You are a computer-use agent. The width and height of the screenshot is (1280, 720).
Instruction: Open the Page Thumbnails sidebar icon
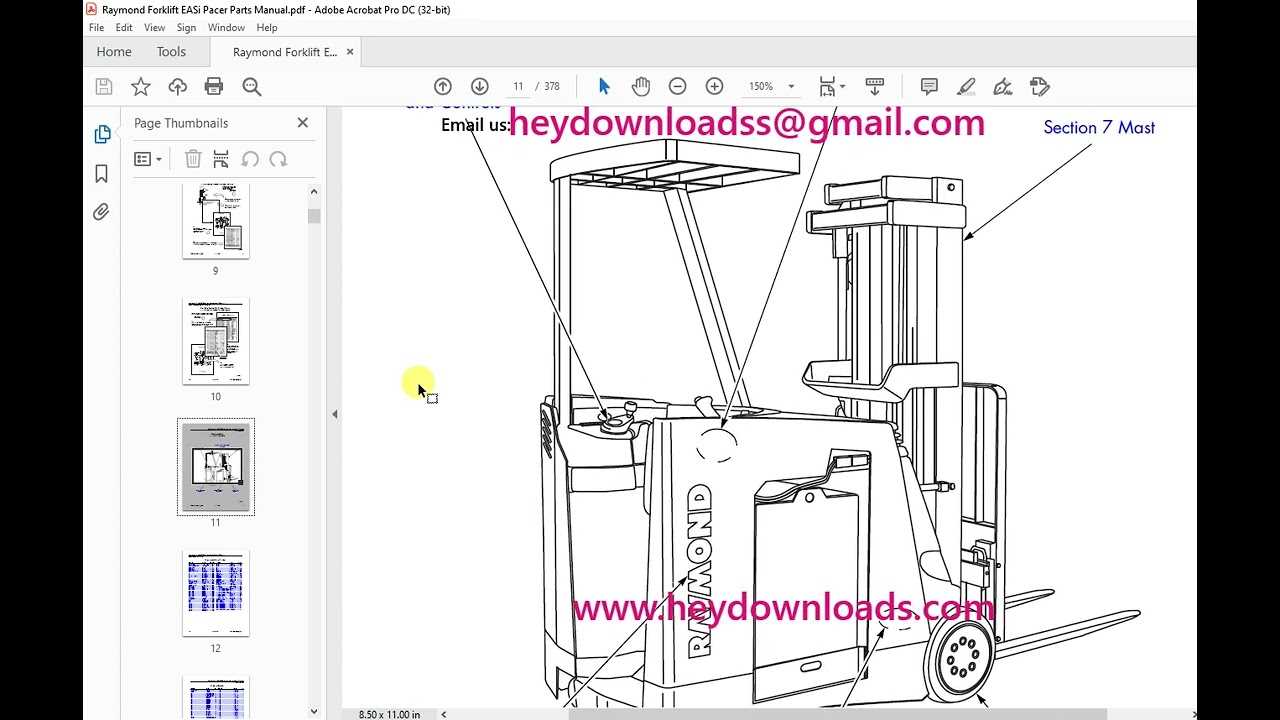[102, 134]
